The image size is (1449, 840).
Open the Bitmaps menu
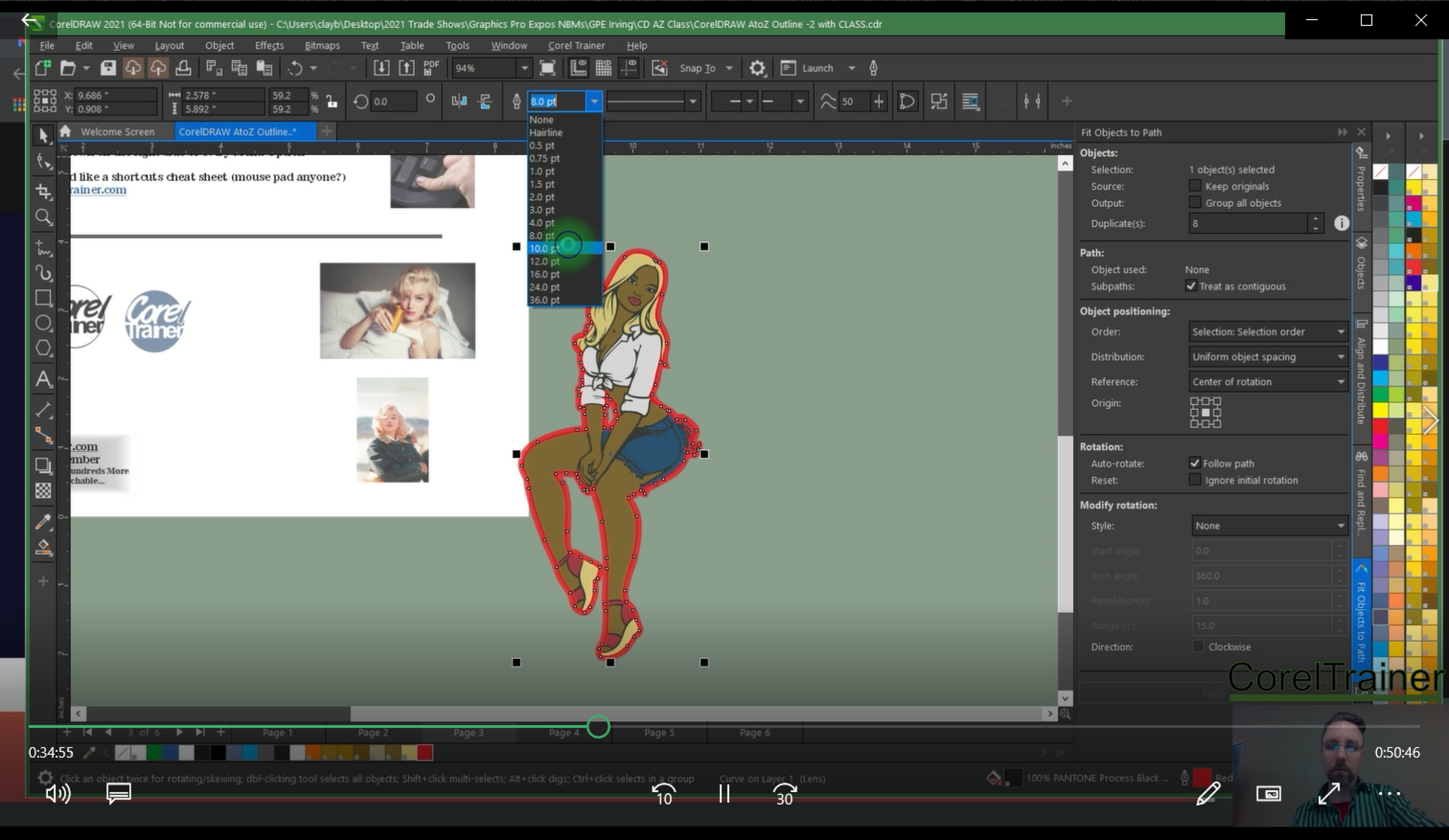[x=322, y=45]
